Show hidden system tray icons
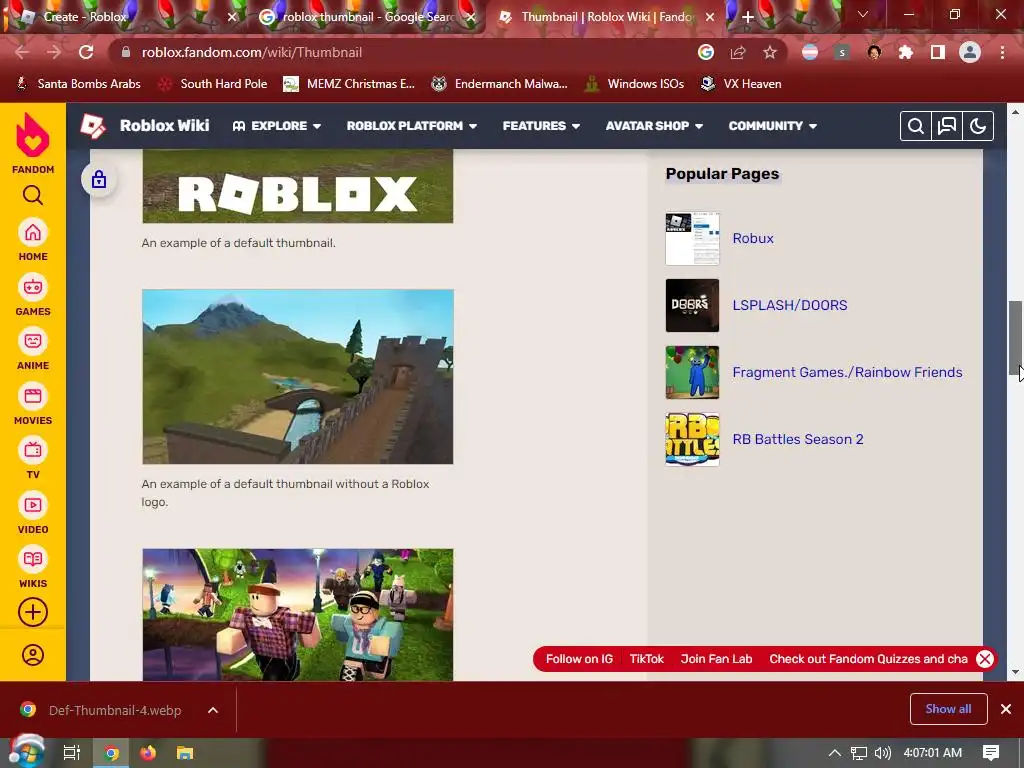 835,753
